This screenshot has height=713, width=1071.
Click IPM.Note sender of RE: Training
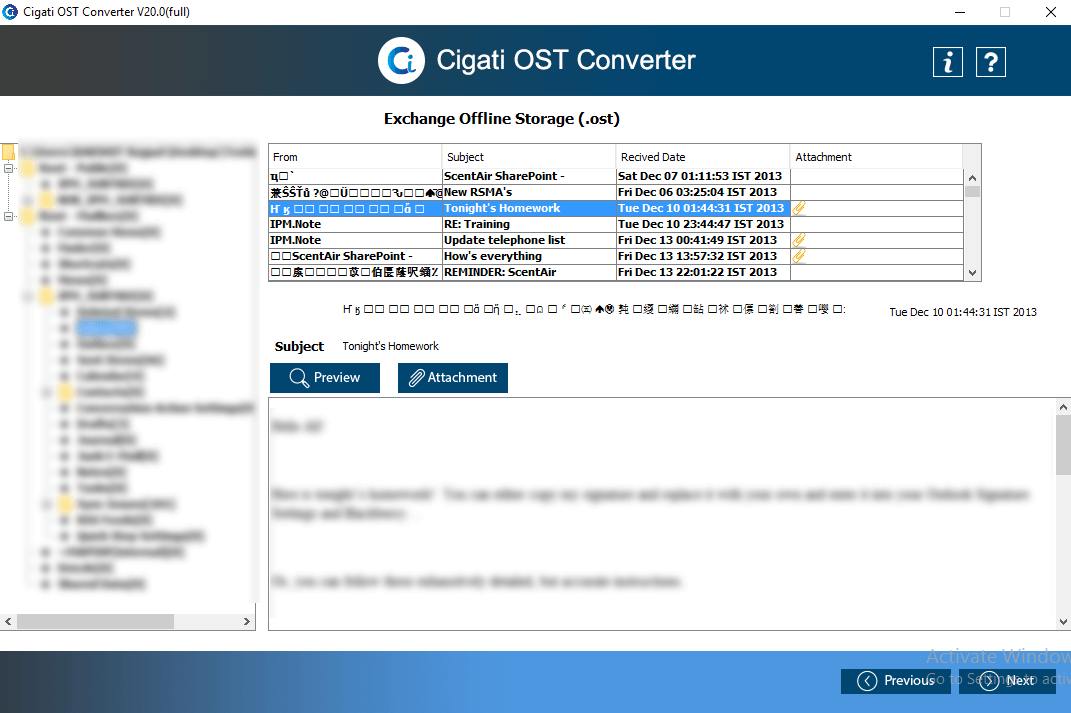pos(295,224)
